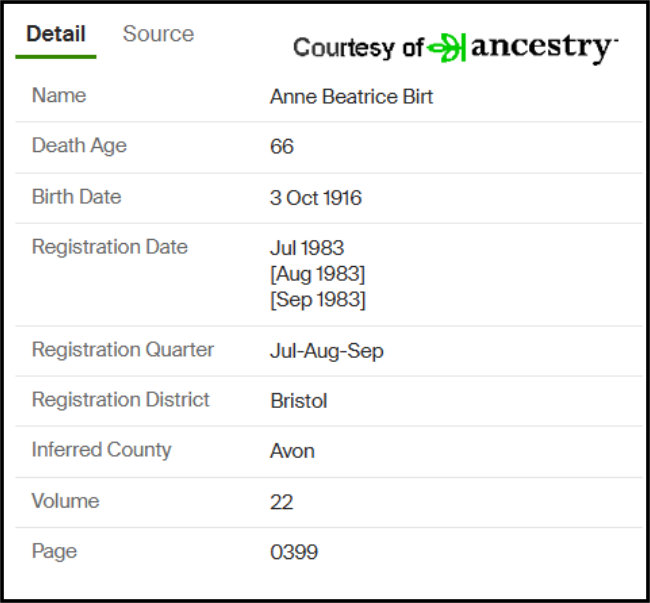Viewport: 650px width, 603px height.
Task: Click the Birth Date field label
Action: [x=77, y=196]
